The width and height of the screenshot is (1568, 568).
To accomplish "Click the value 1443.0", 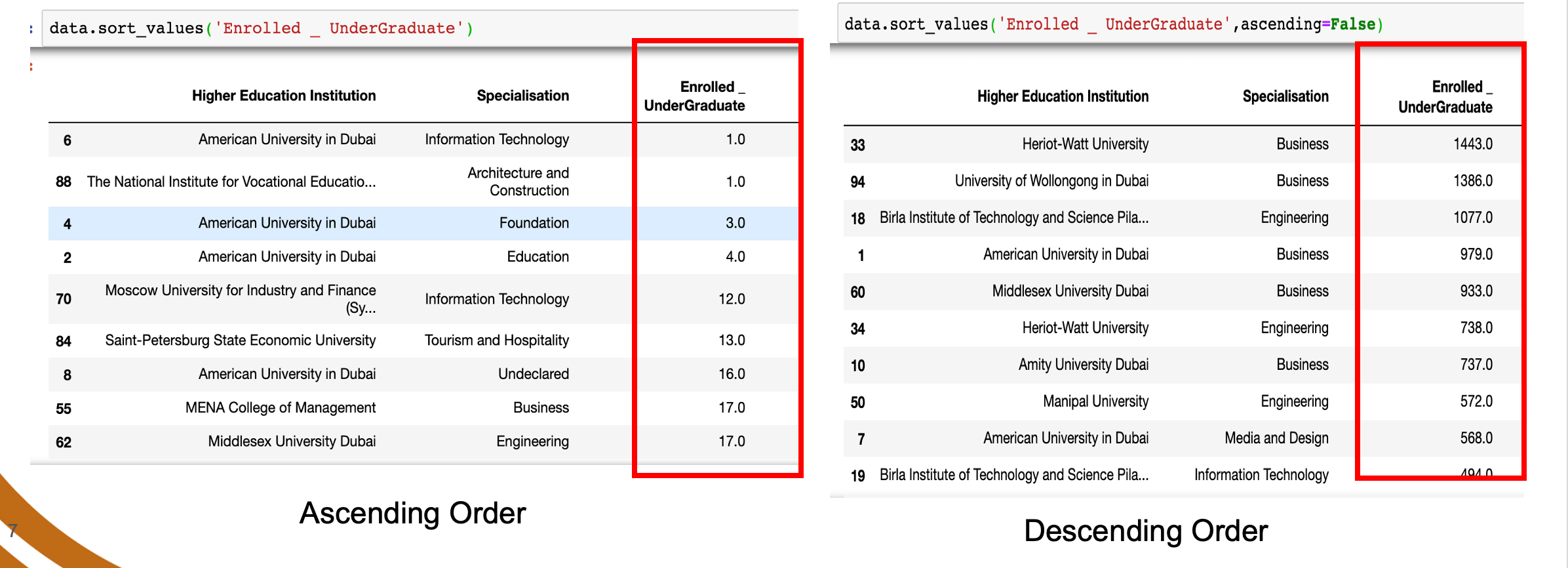I will 1473,144.
